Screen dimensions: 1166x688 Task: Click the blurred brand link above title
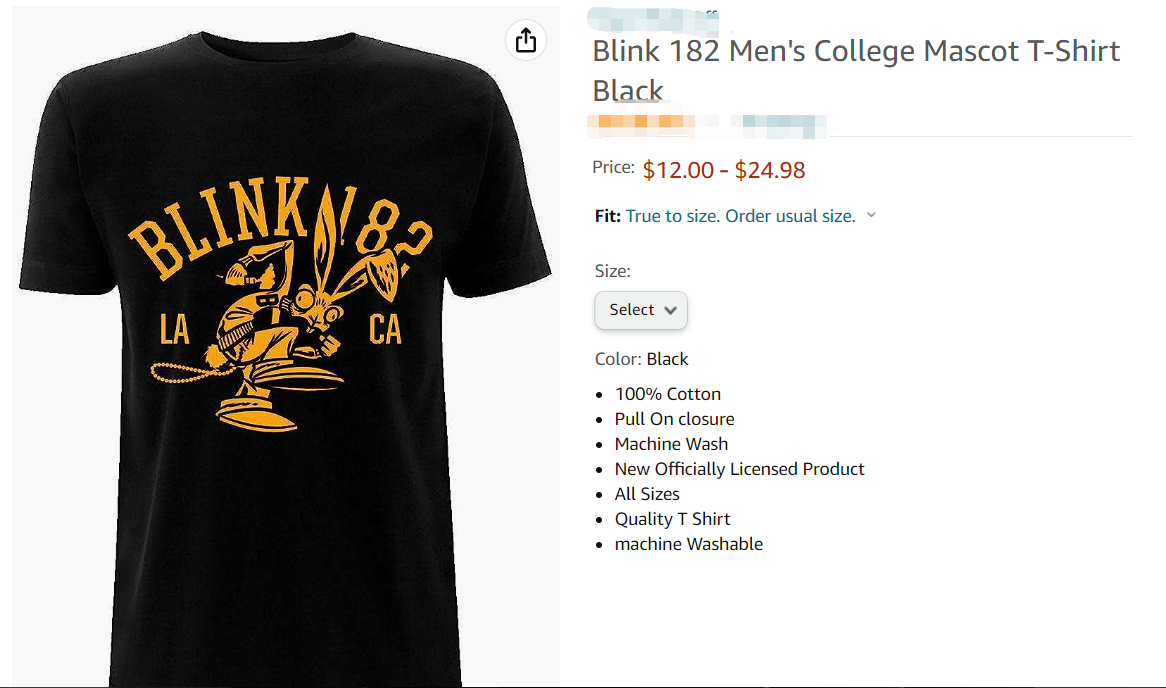(x=654, y=19)
